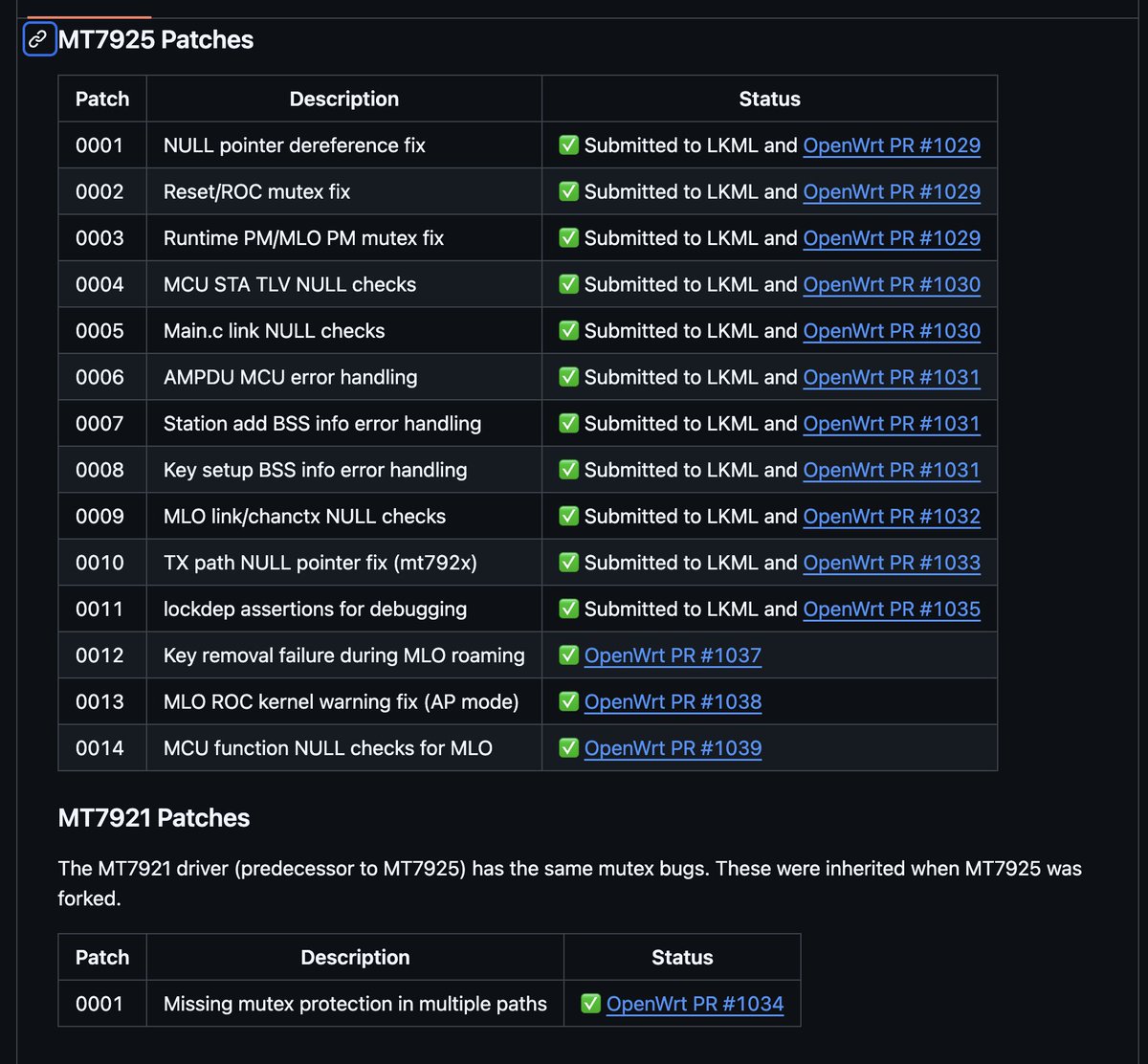
Task: Click Description header in MT7921 table
Action: [x=355, y=957]
